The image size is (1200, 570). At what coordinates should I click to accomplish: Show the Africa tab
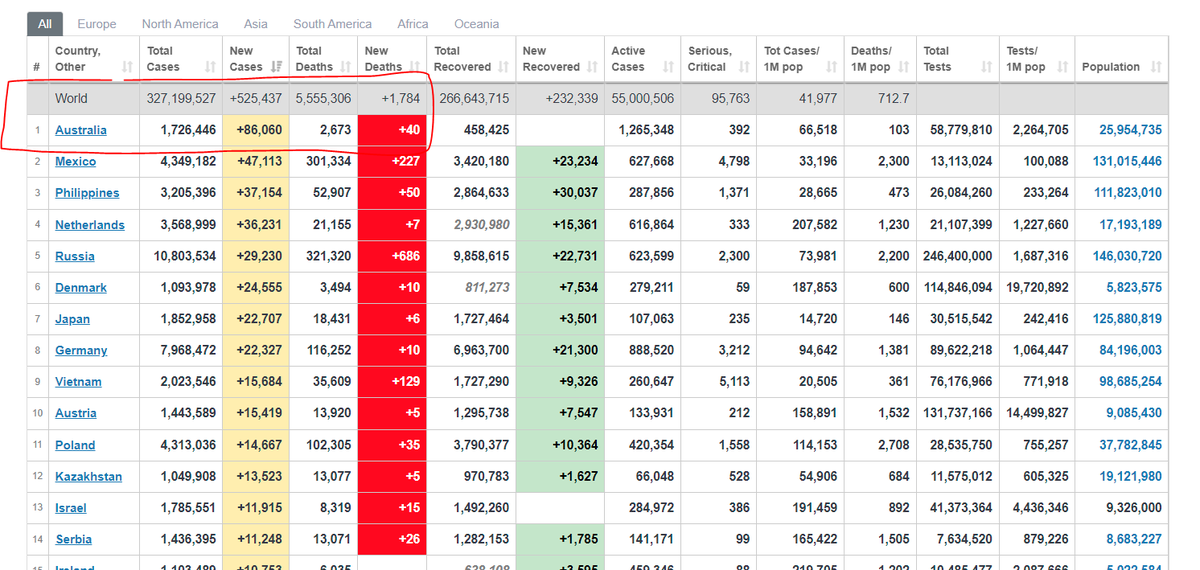(412, 24)
